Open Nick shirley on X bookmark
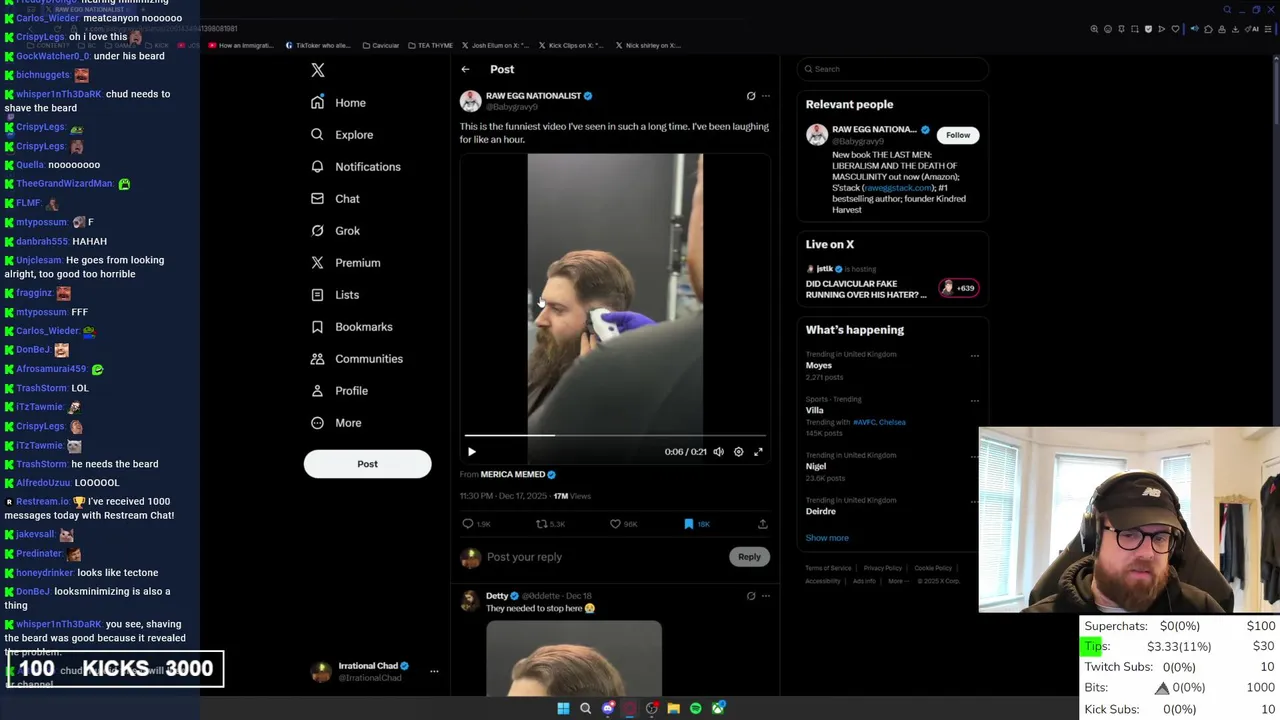Viewport: 1280px width, 720px height. [x=648, y=45]
